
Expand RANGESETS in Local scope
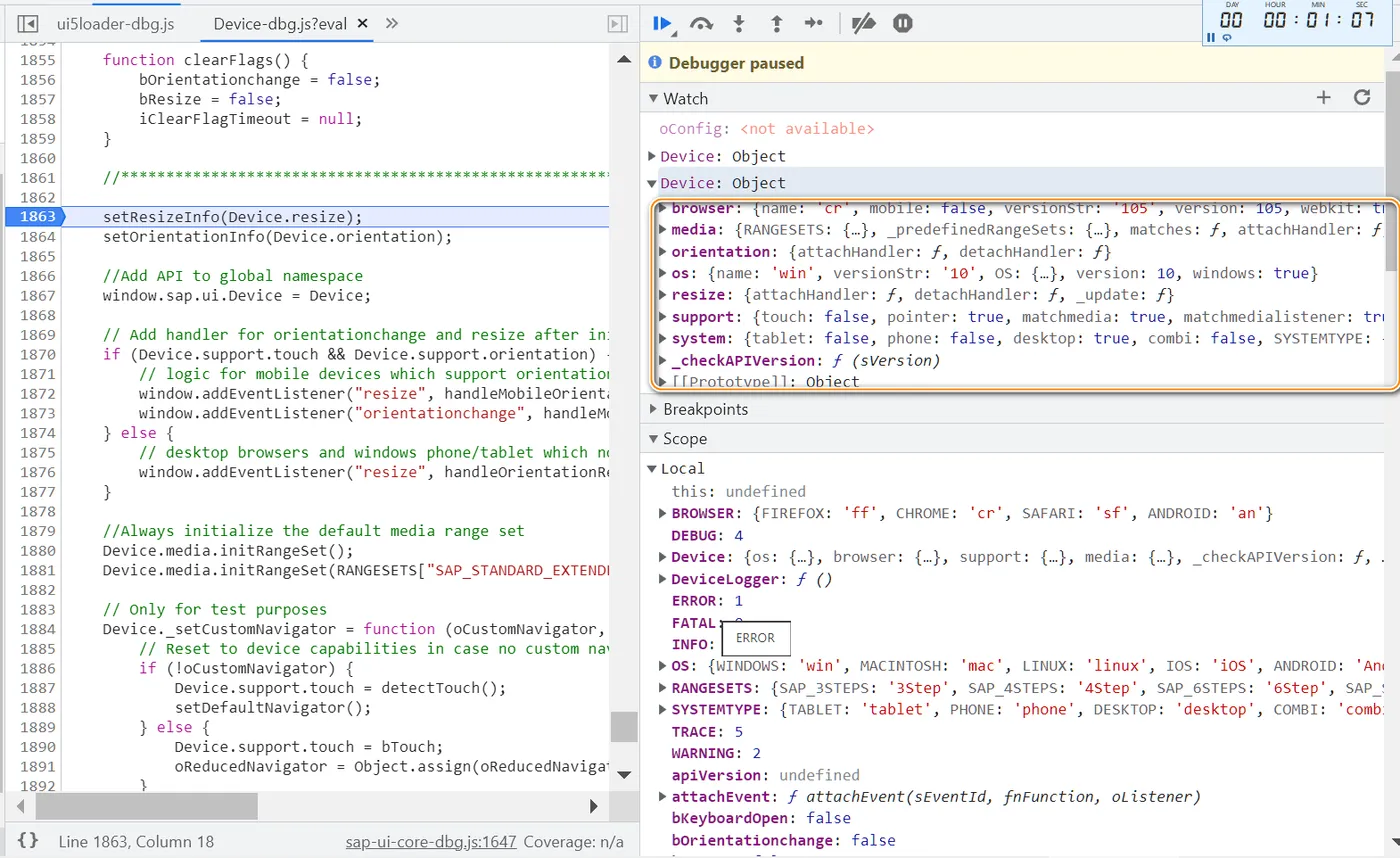(662, 688)
